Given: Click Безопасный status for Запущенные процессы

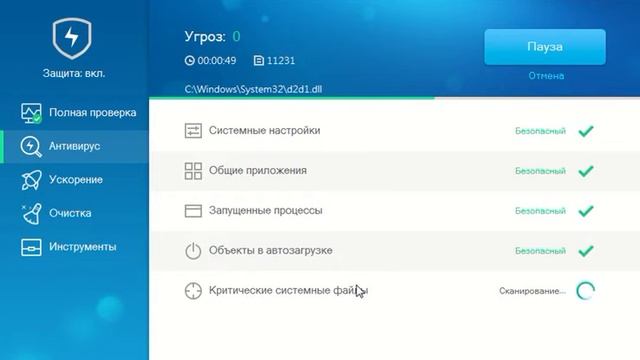Looking at the screenshot, I should click(540, 211).
